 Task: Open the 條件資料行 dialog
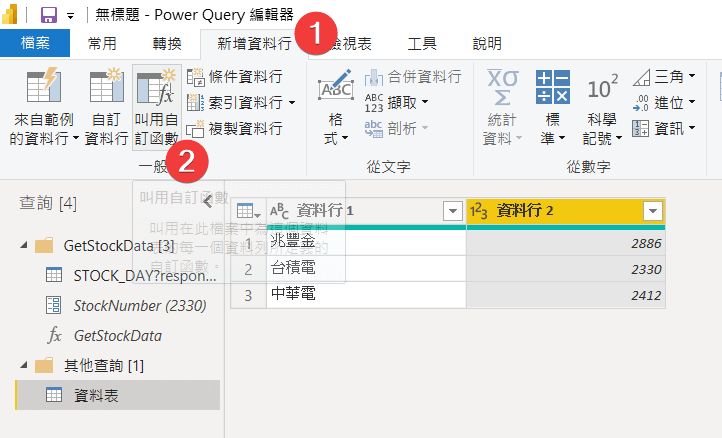click(x=235, y=77)
